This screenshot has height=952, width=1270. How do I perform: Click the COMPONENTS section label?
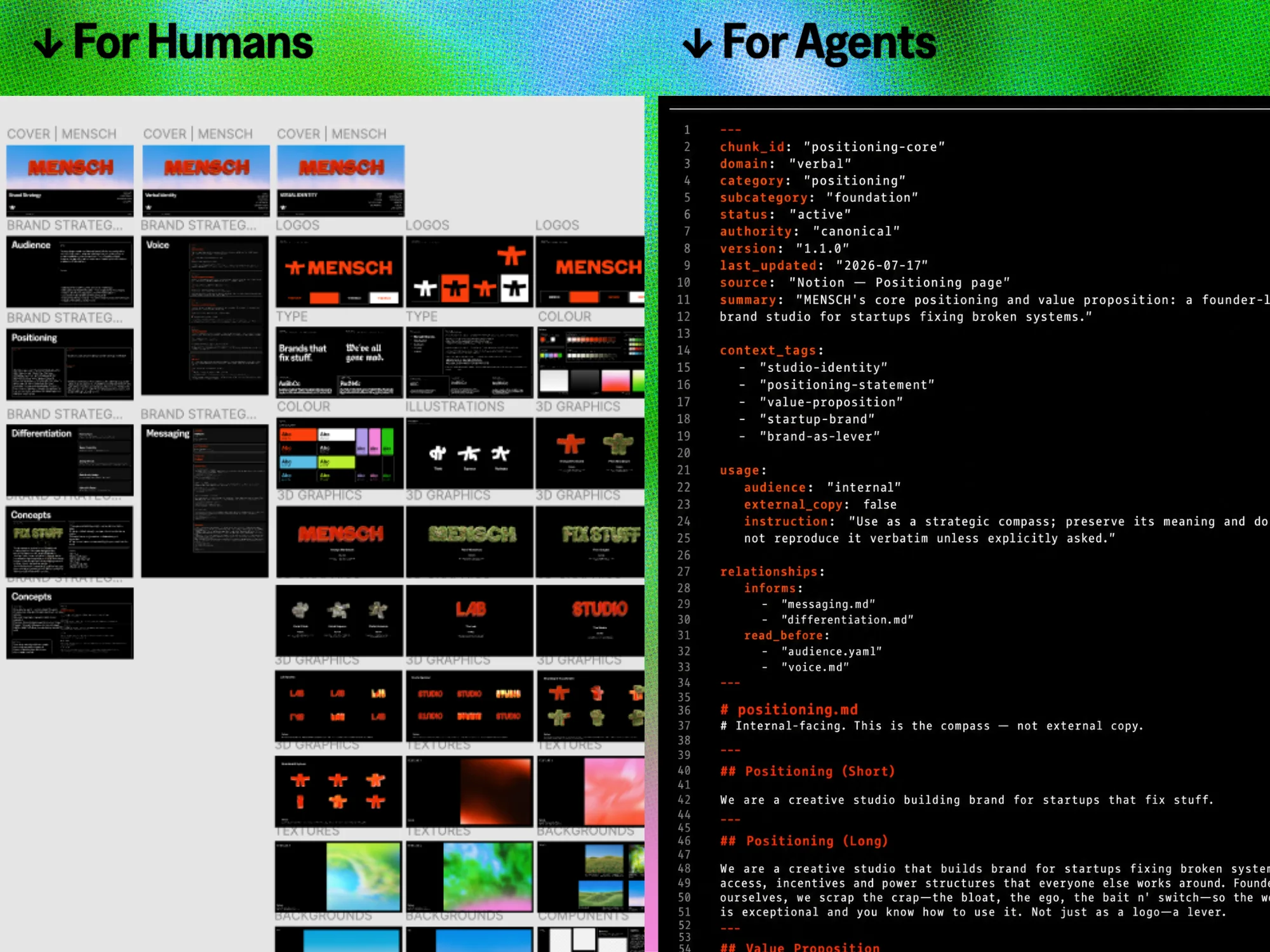coord(584,916)
